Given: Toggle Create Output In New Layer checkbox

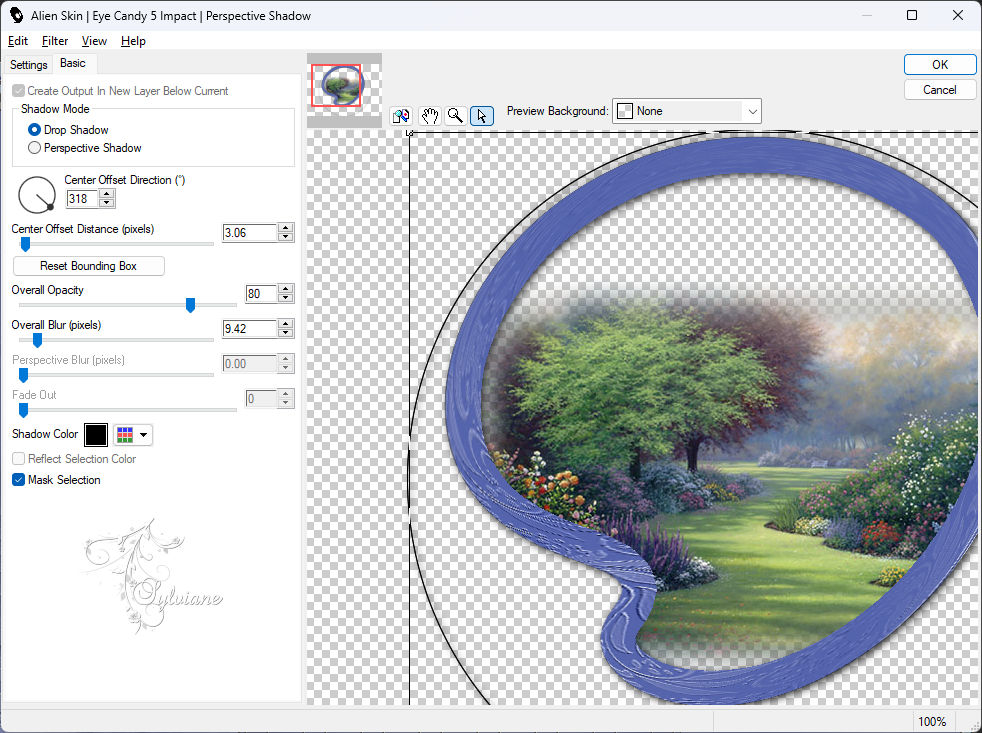Looking at the screenshot, I should [x=19, y=91].
